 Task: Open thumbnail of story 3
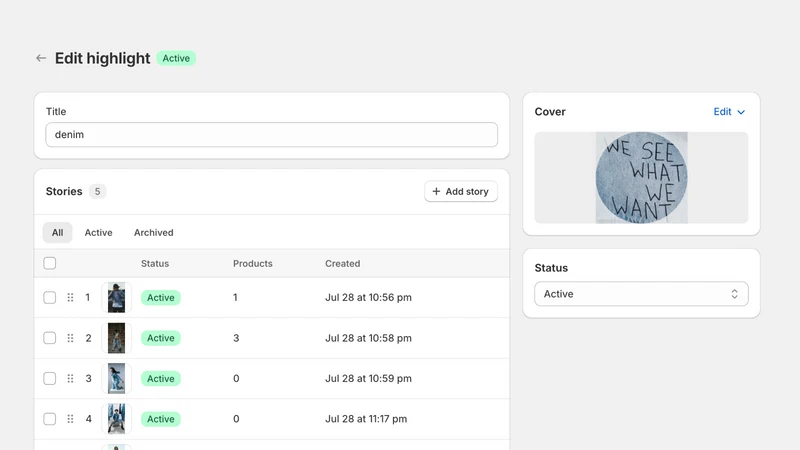116,379
